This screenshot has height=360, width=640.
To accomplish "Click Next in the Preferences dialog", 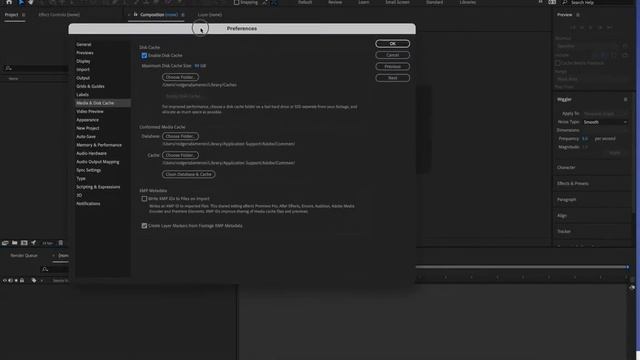I will coord(392,78).
